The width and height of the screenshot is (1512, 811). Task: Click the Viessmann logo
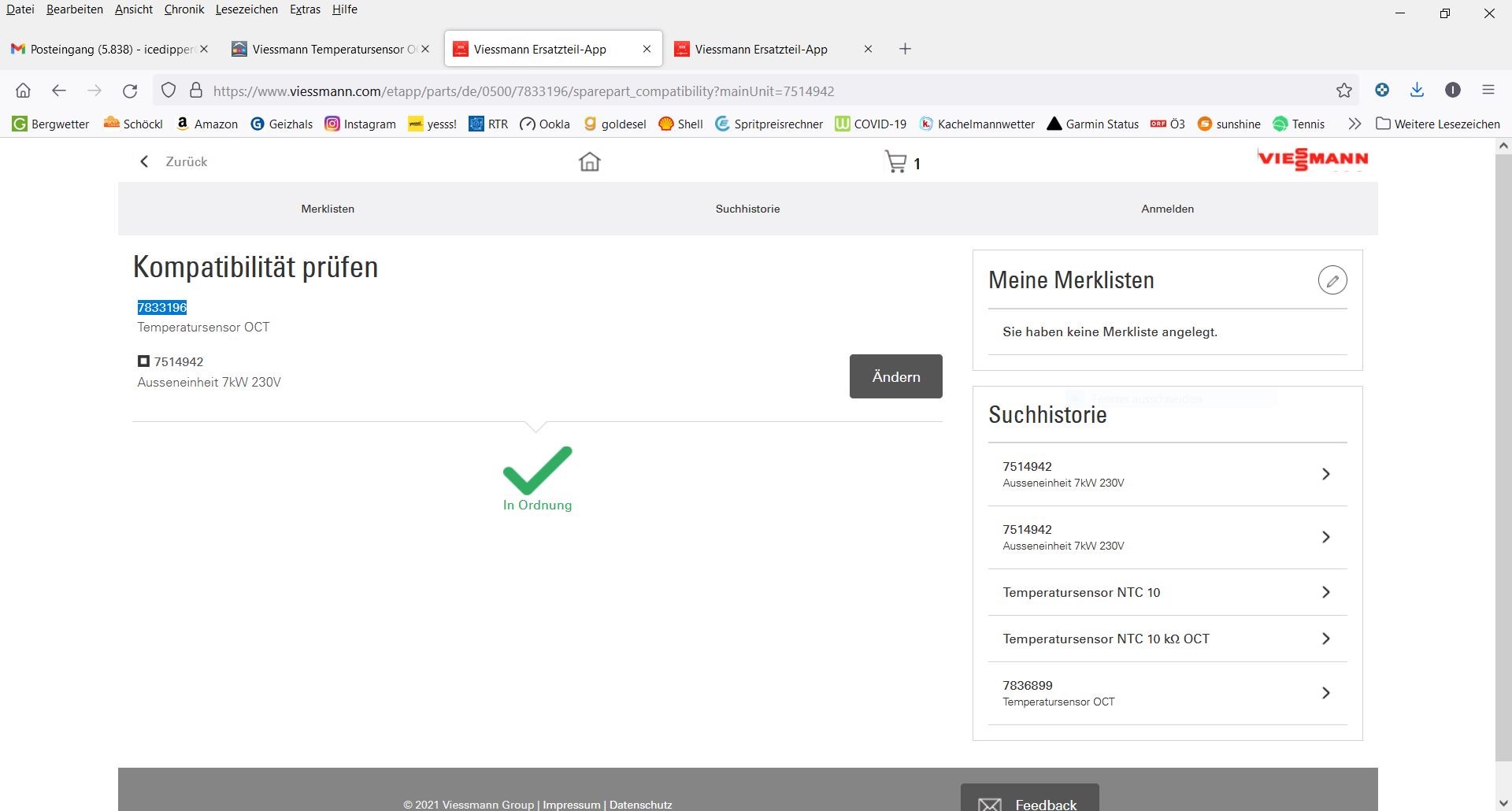coord(1313,159)
